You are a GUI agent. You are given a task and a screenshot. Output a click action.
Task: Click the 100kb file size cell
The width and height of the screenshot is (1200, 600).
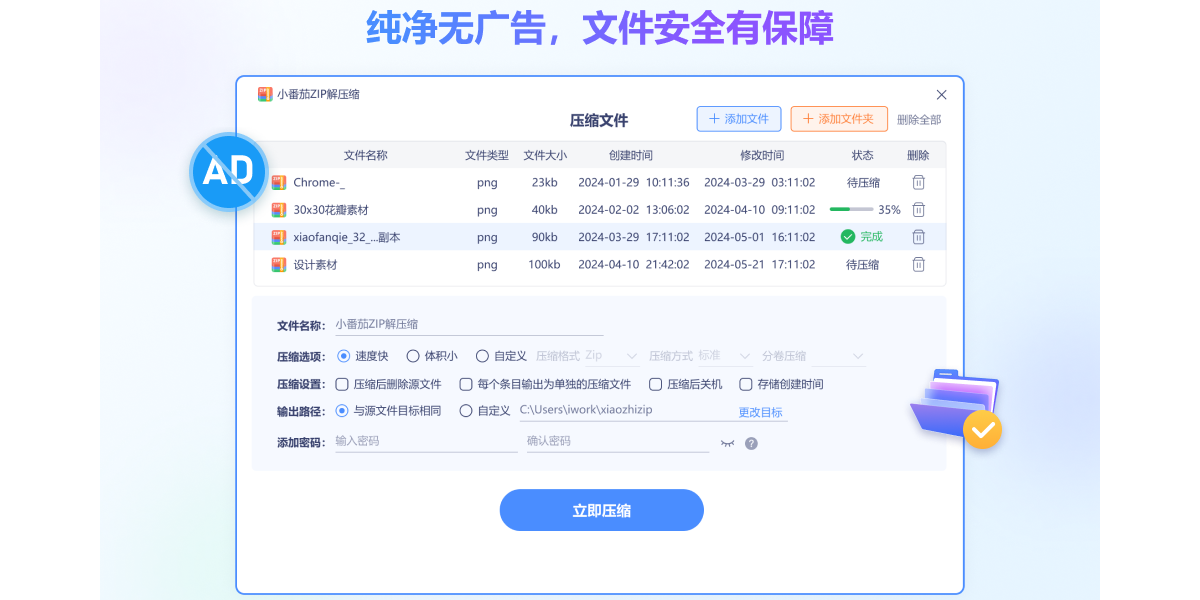pos(545,265)
